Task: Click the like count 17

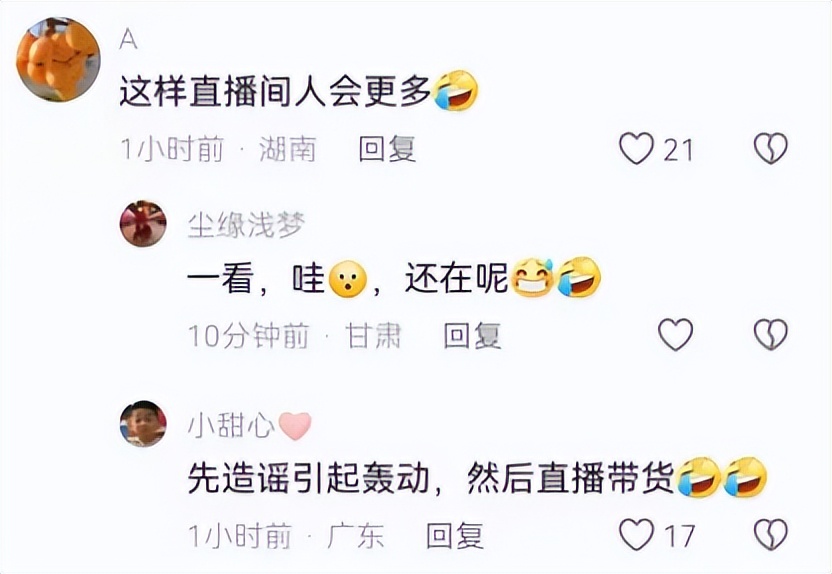Action: click(680, 536)
